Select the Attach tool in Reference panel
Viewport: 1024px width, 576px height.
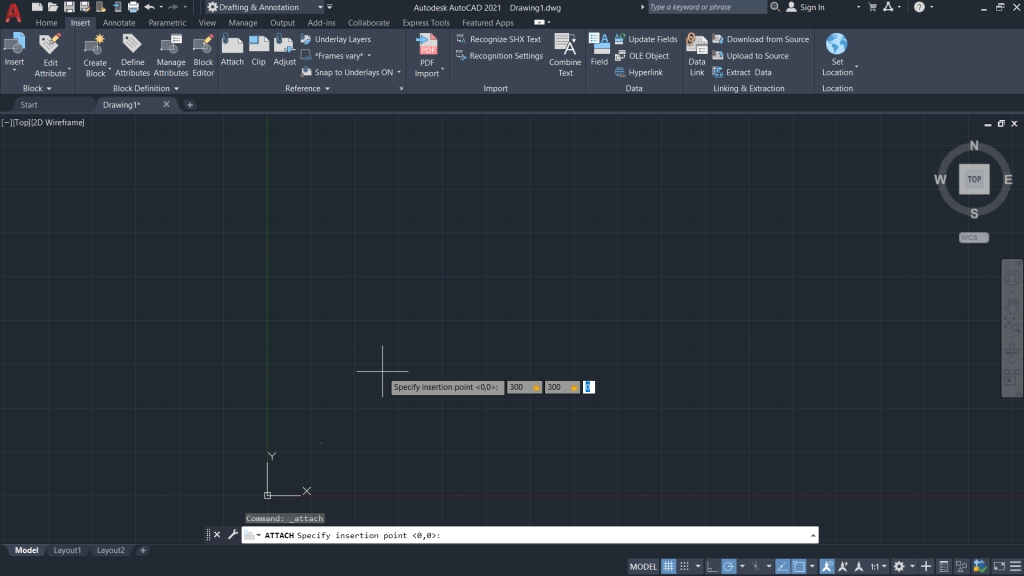[x=232, y=54]
